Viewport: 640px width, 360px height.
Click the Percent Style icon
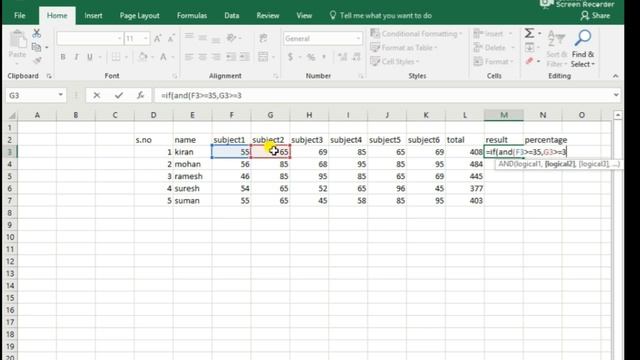(311, 57)
